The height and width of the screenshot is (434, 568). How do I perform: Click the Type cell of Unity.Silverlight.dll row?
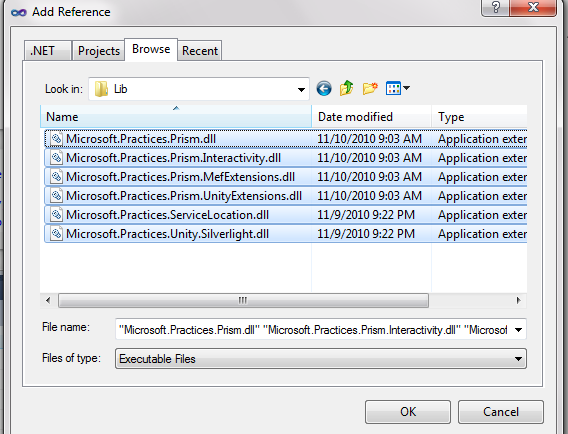click(x=482, y=234)
